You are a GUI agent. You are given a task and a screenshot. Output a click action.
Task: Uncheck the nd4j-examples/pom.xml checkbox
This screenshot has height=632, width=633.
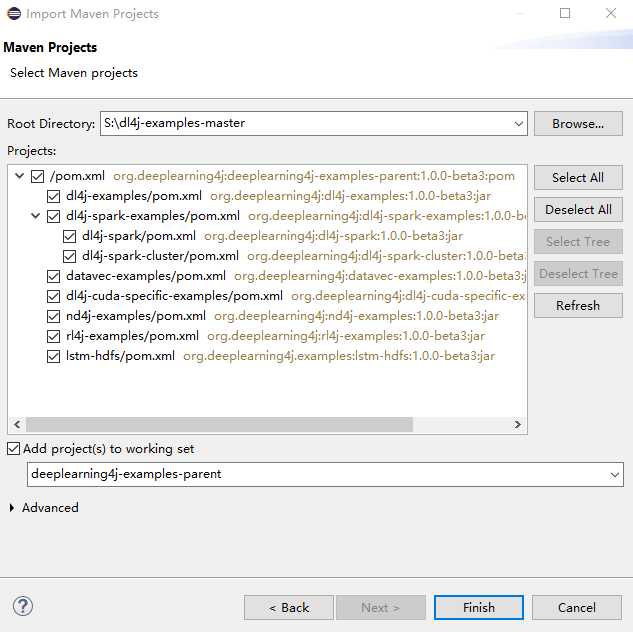[x=53, y=316]
